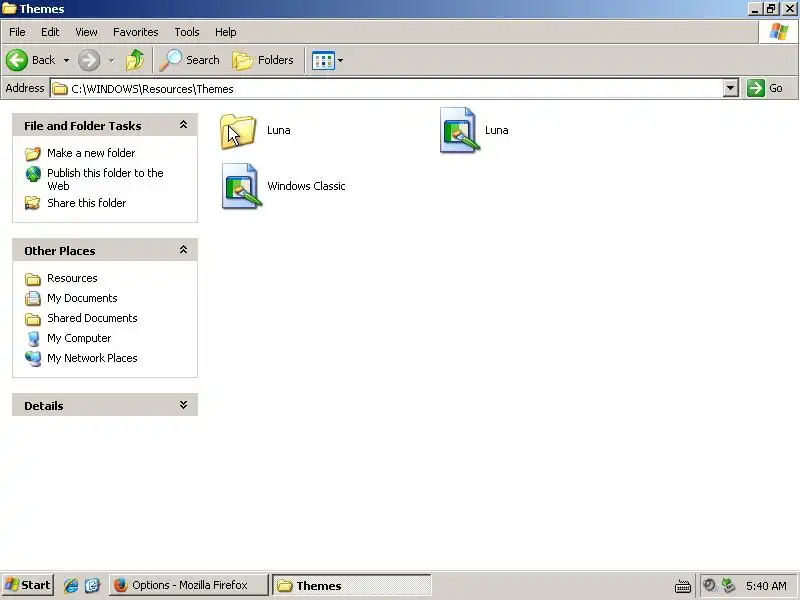The image size is (800, 600).
Task: Open the Tools menu
Action: (x=187, y=32)
